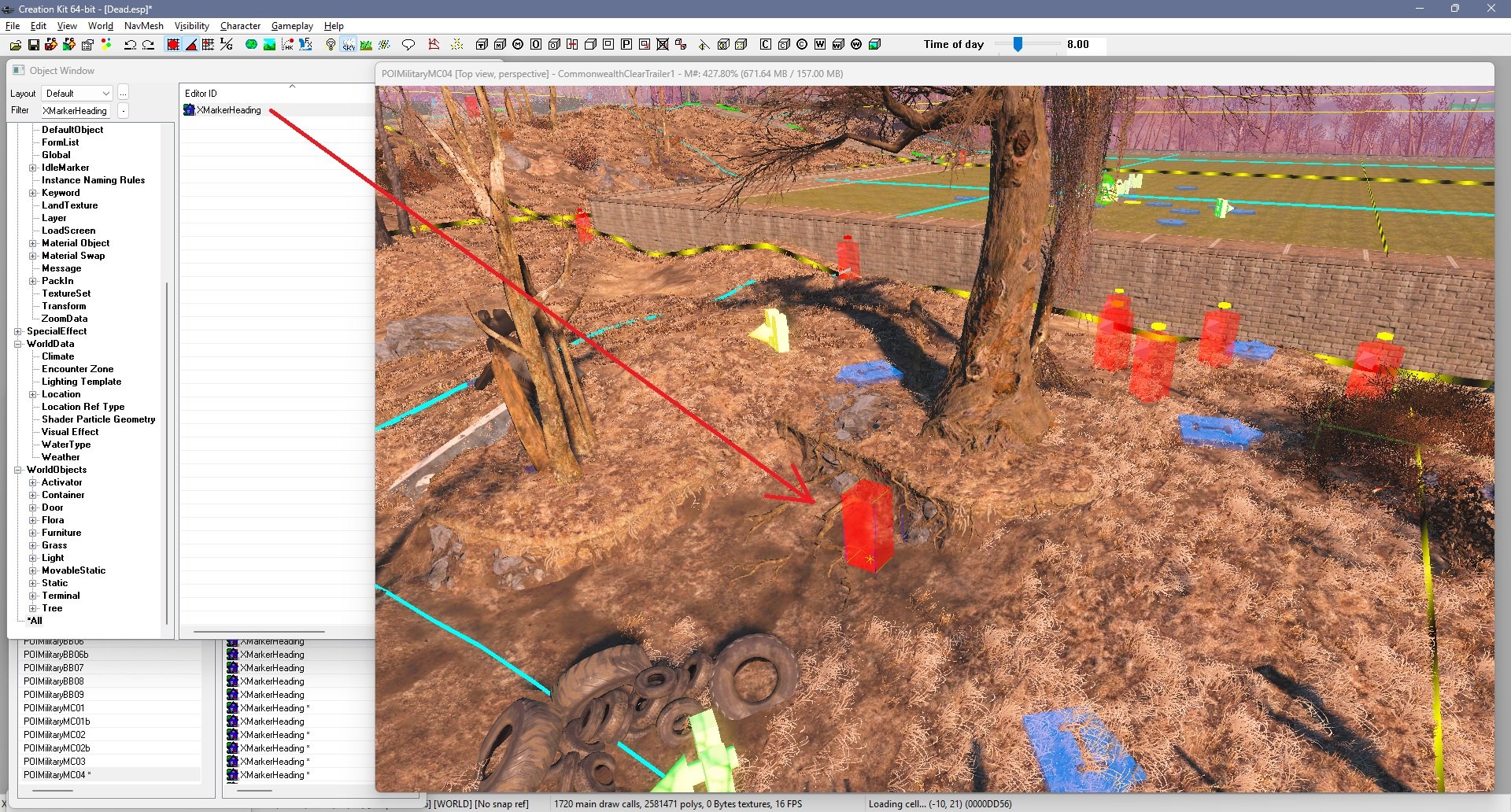Click the blue rain streaks toolbar icon
This screenshot has width=1511, height=812.
[x=385, y=45]
